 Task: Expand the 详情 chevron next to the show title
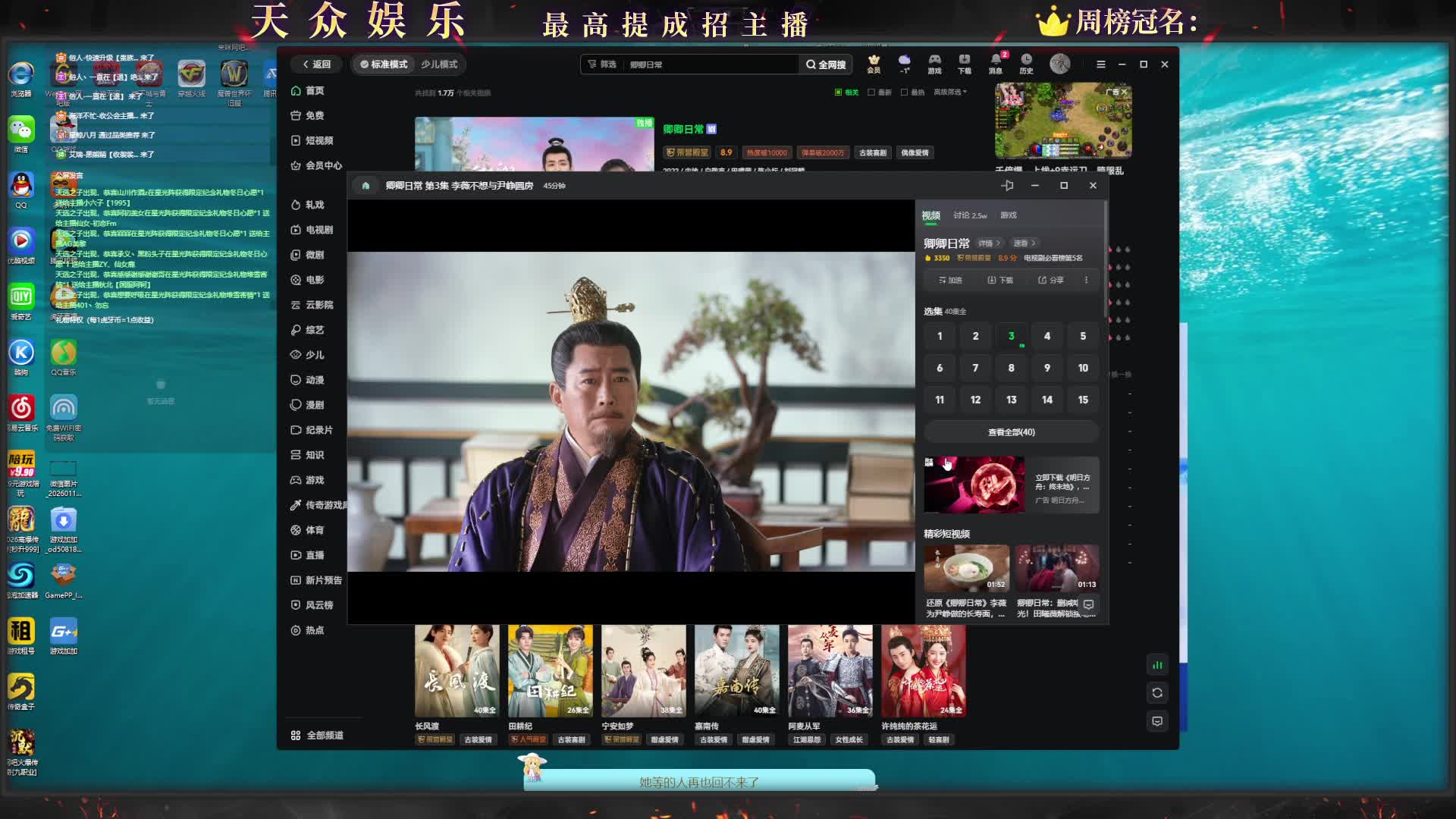tap(989, 243)
